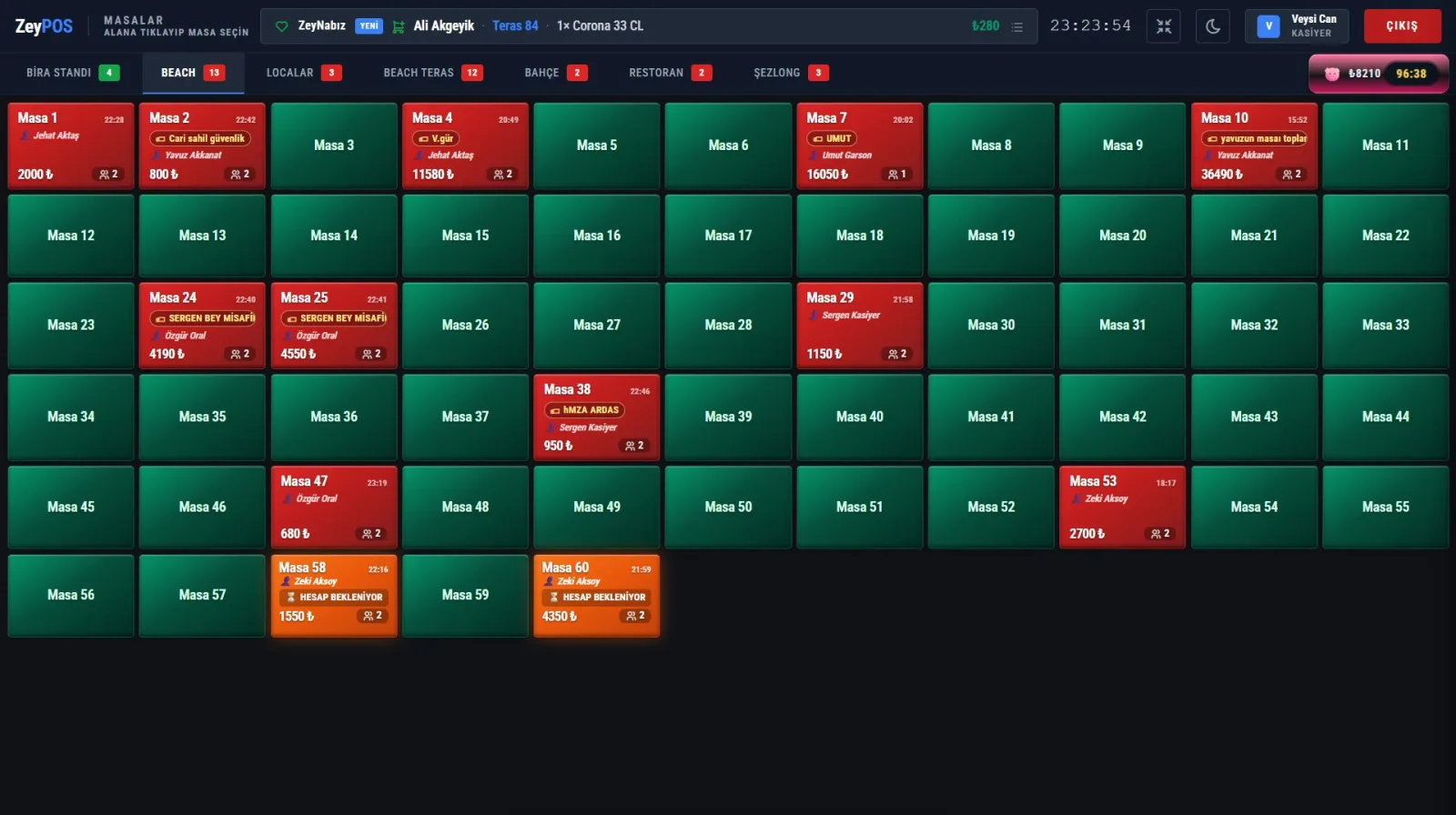Open the Veysi Can user avatar
This screenshot has height=815, width=1456.
pyautogui.click(x=1269, y=26)
